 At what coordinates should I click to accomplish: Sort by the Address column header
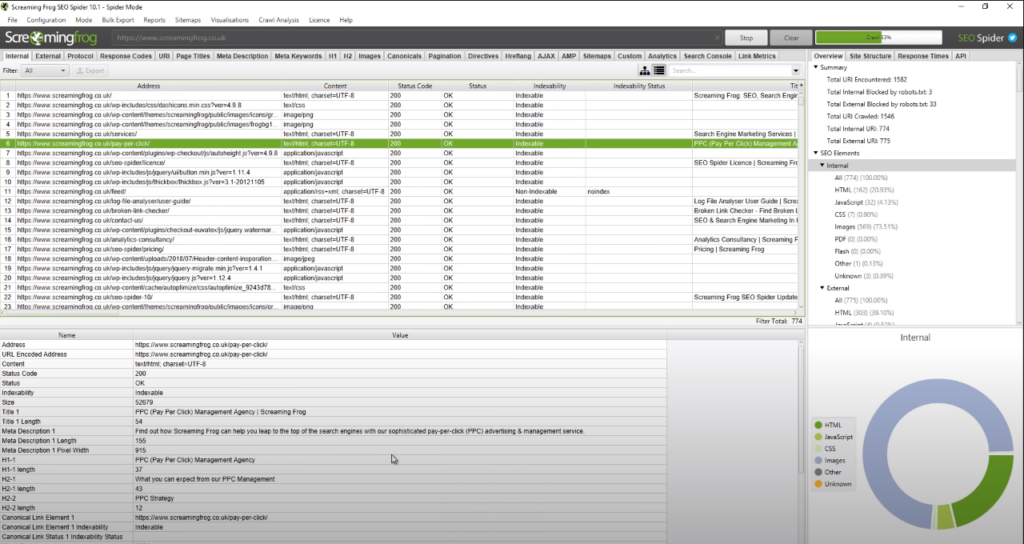pos(148,86)
